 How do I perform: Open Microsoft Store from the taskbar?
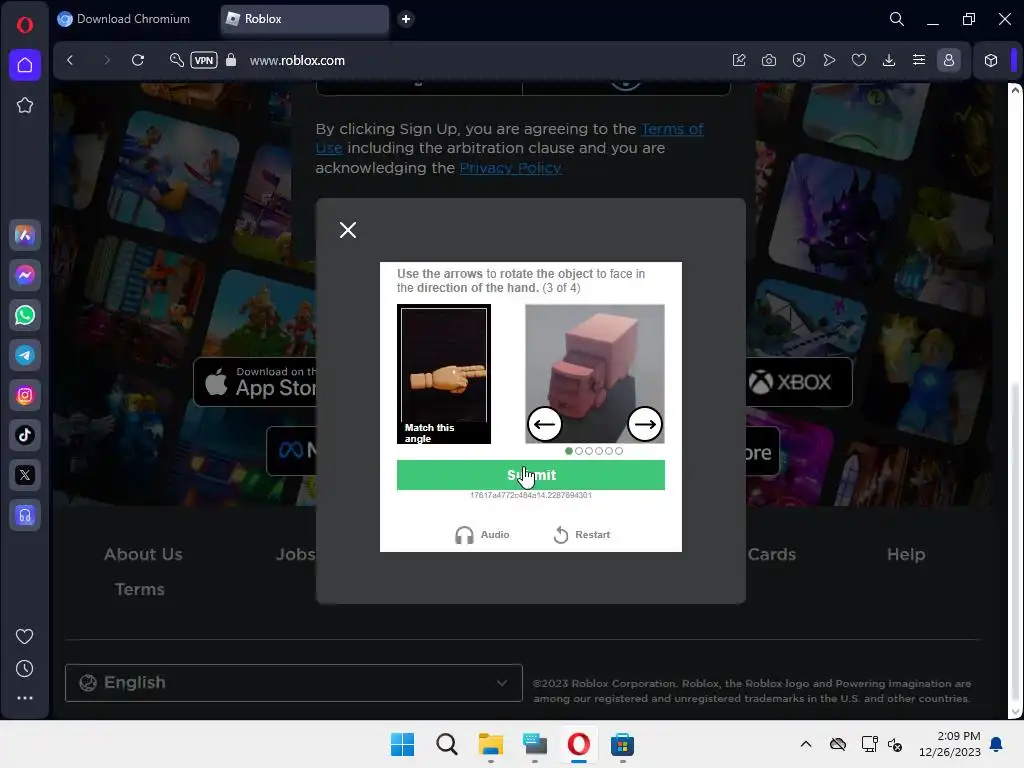click(x=622, y=744)
